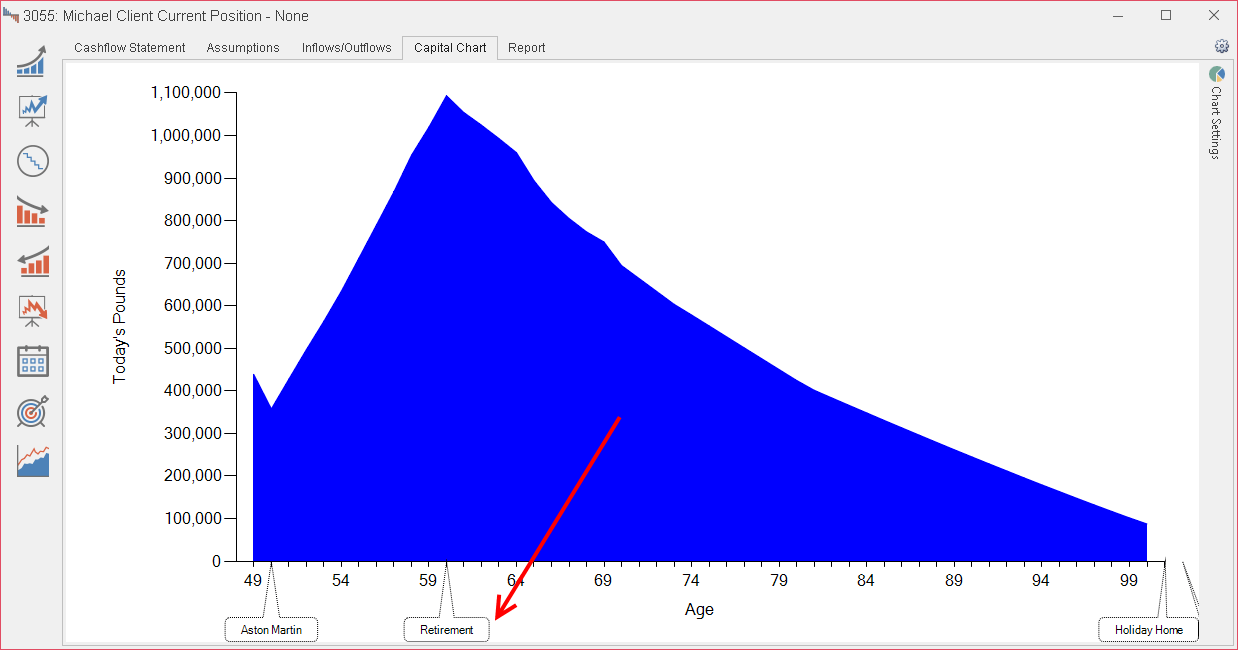Select the blue area chart sidebar icon

click(32, 461)
